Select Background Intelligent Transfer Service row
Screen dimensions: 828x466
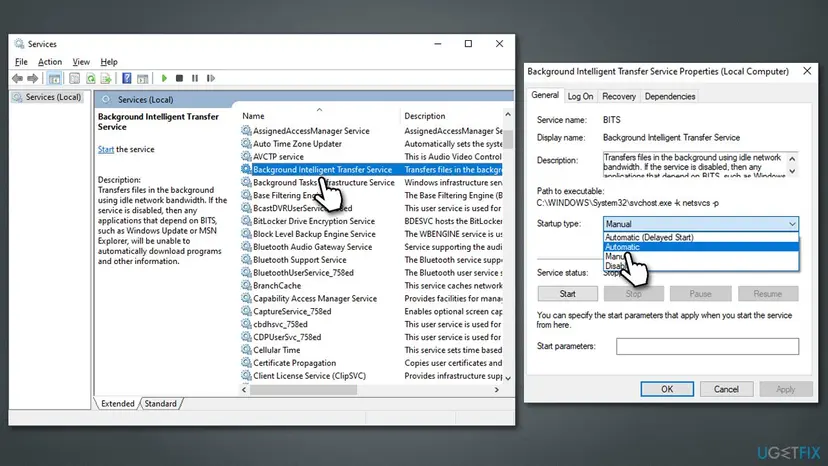pos(371,170)
